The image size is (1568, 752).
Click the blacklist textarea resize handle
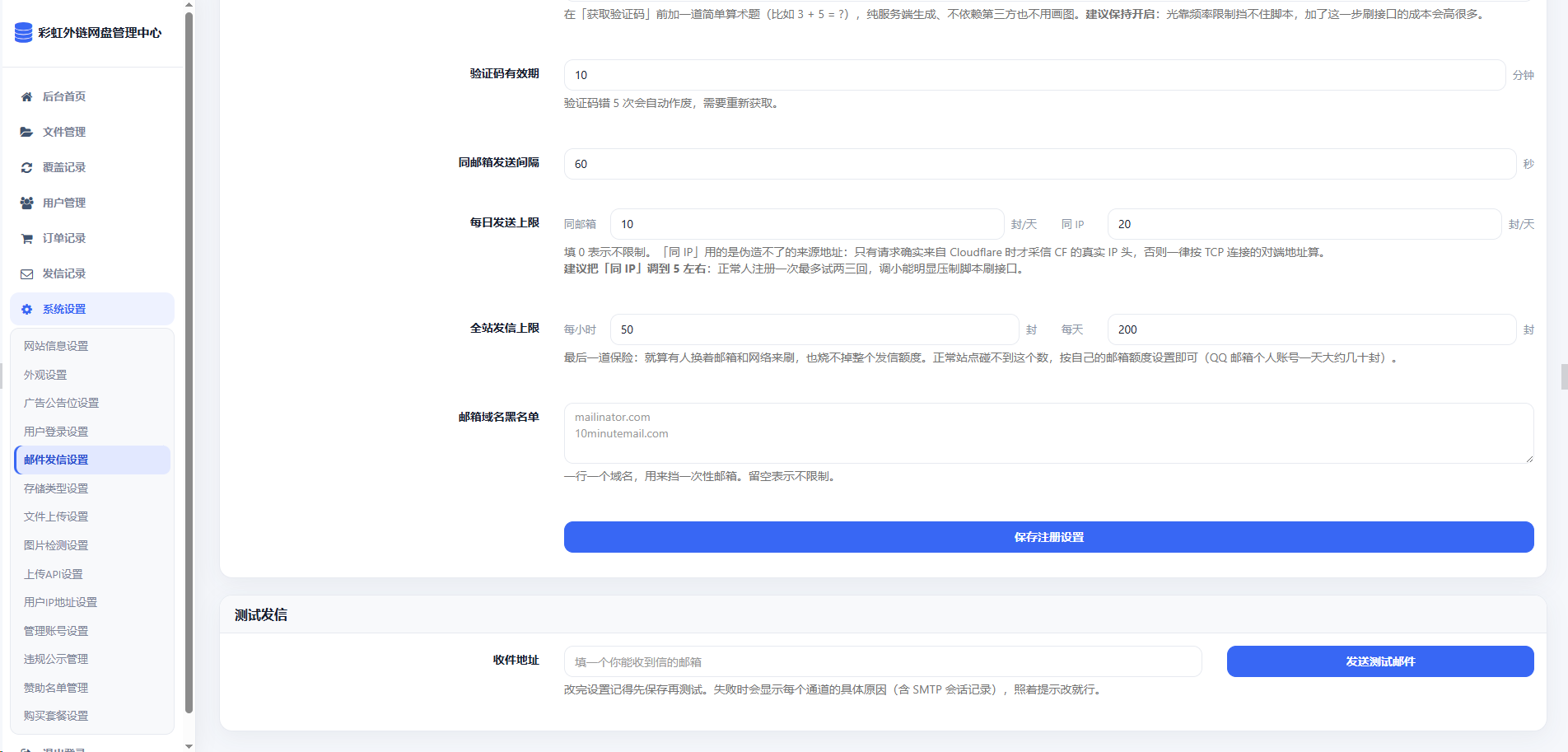pyautogui.click(x=1529, y=459)
